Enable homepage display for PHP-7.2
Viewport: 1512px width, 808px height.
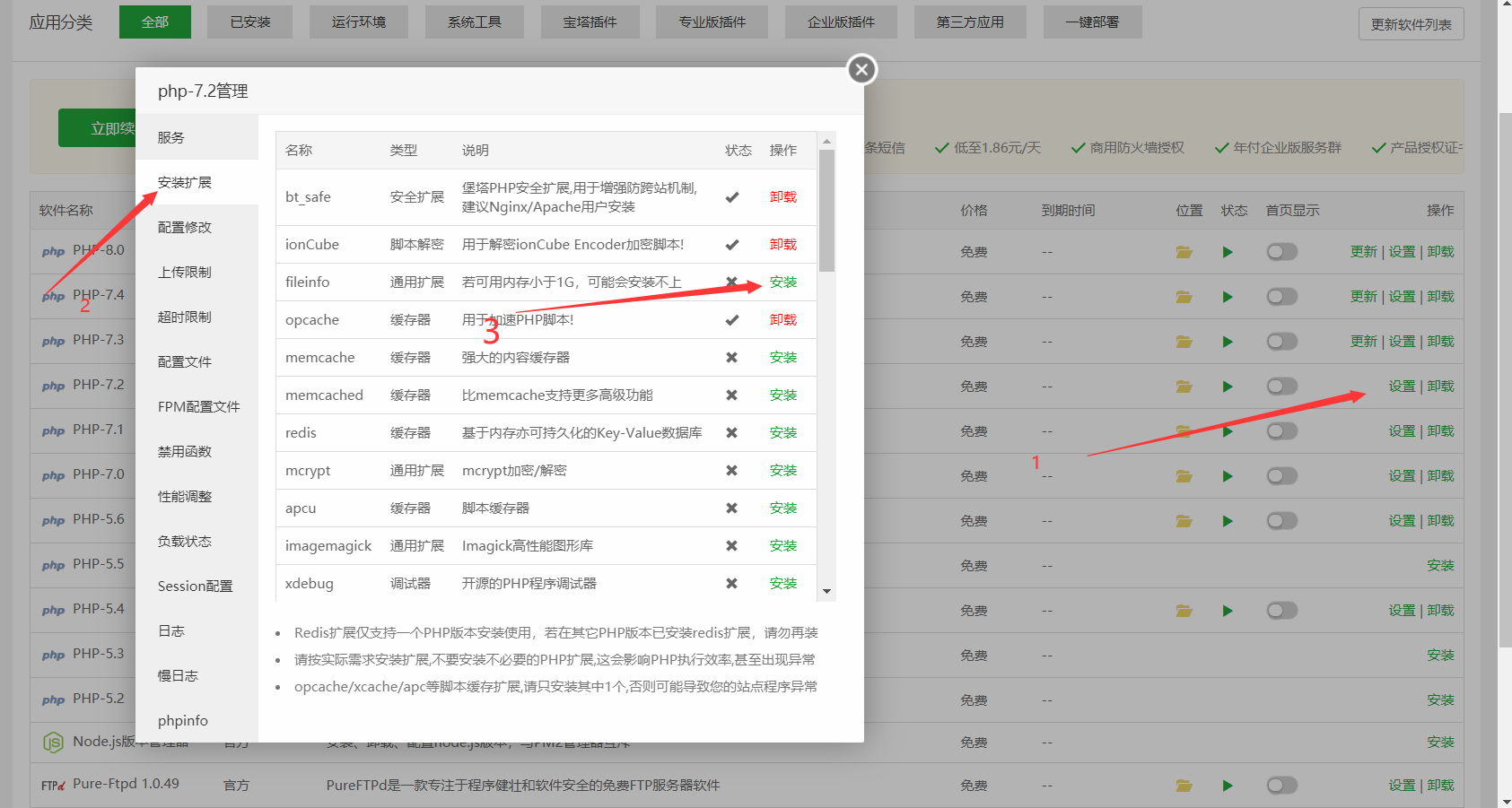coord(1281,387)
